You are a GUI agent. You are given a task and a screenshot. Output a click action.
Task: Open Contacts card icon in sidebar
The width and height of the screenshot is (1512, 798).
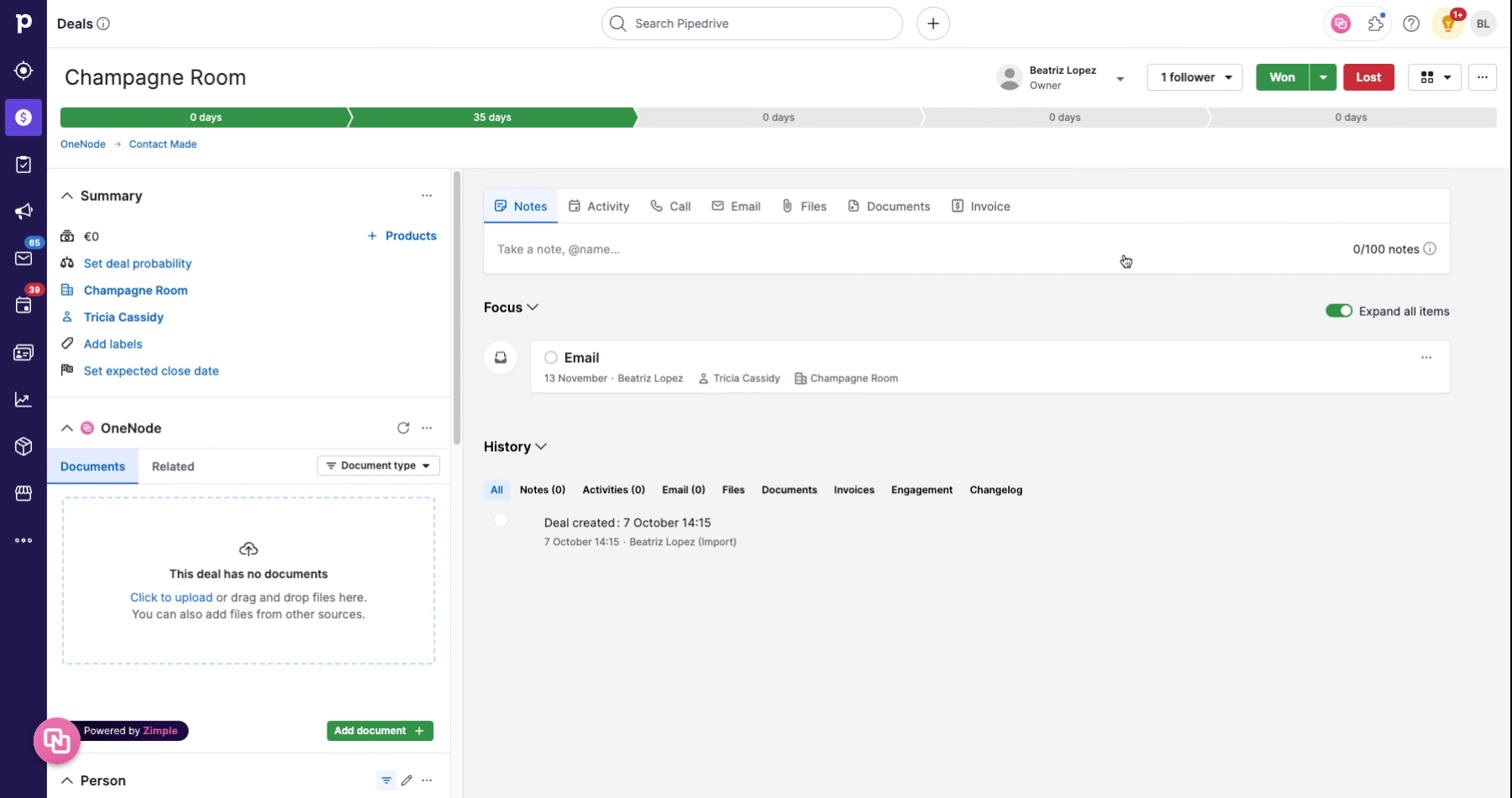(24, 353)
